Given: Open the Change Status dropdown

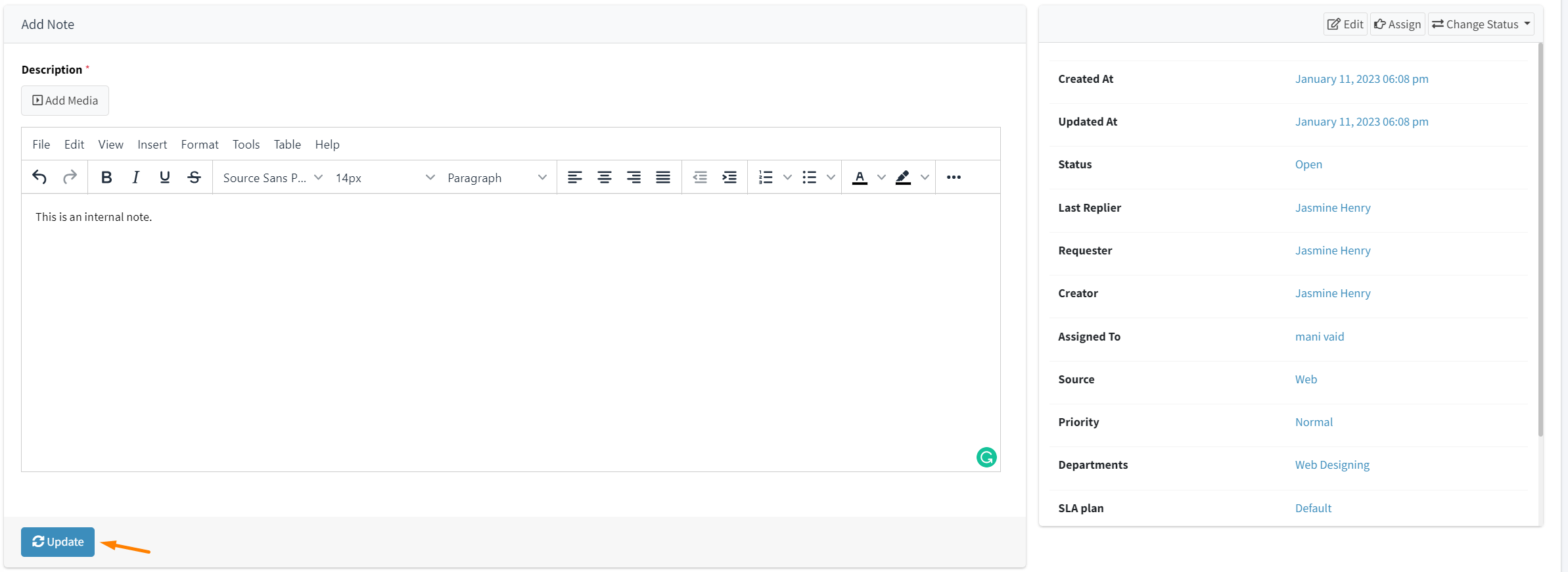Looking at the screenshot, I should (x=1481, y=24).
